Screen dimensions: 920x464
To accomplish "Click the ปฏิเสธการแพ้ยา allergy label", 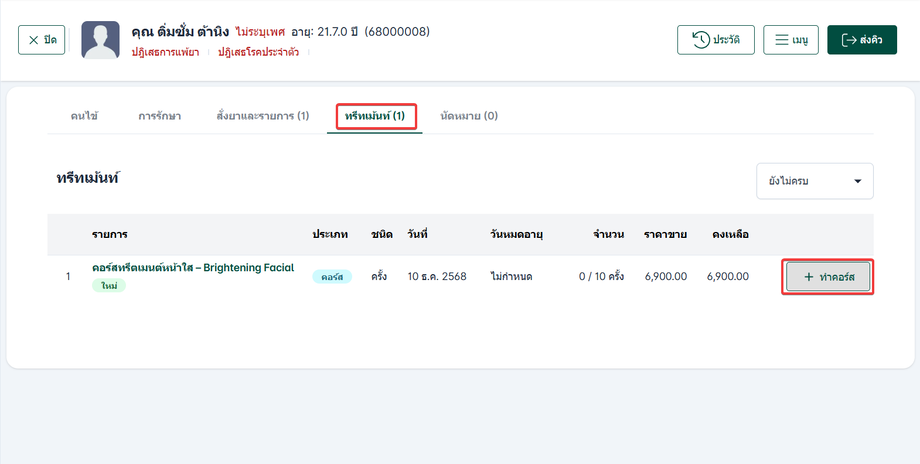I will pos(165,52).
